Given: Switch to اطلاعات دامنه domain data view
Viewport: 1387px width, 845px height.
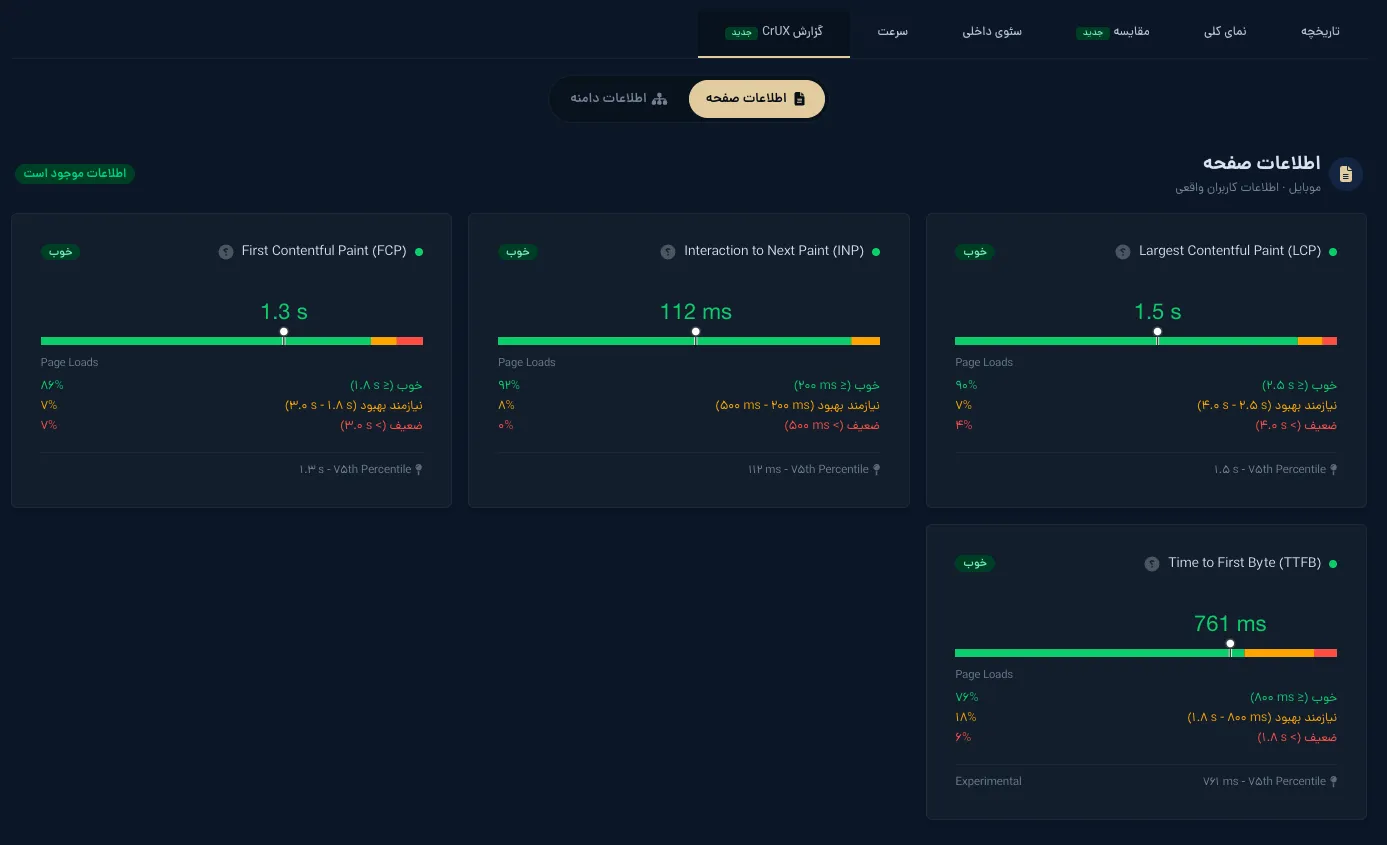Looking at the screenshot, I should click(x=618, y=98).
